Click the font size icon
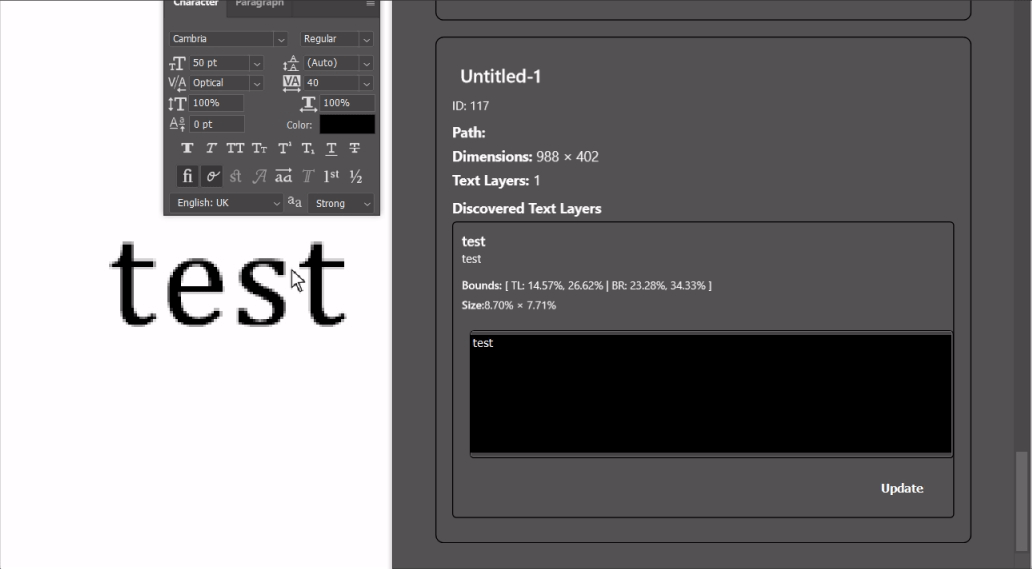This screenshot has height=569, width=1032. [x=177, y=63]
